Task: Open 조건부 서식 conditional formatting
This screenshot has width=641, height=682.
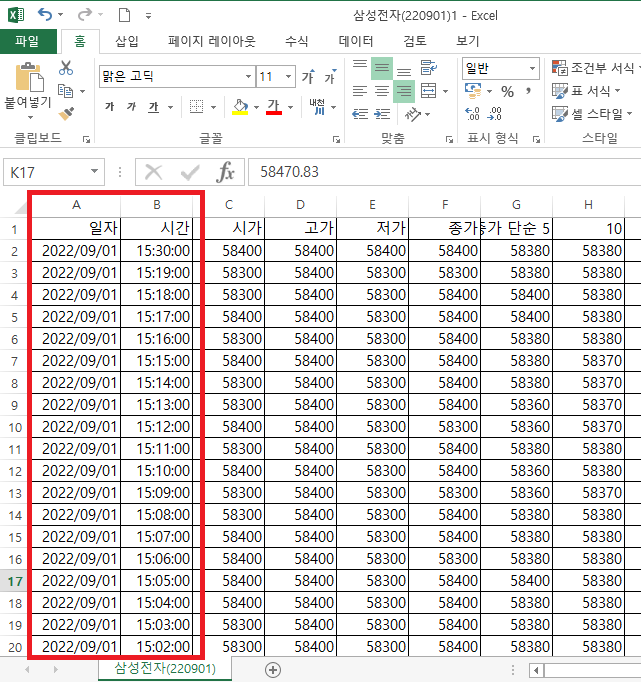Action: [x=595, y=68]
